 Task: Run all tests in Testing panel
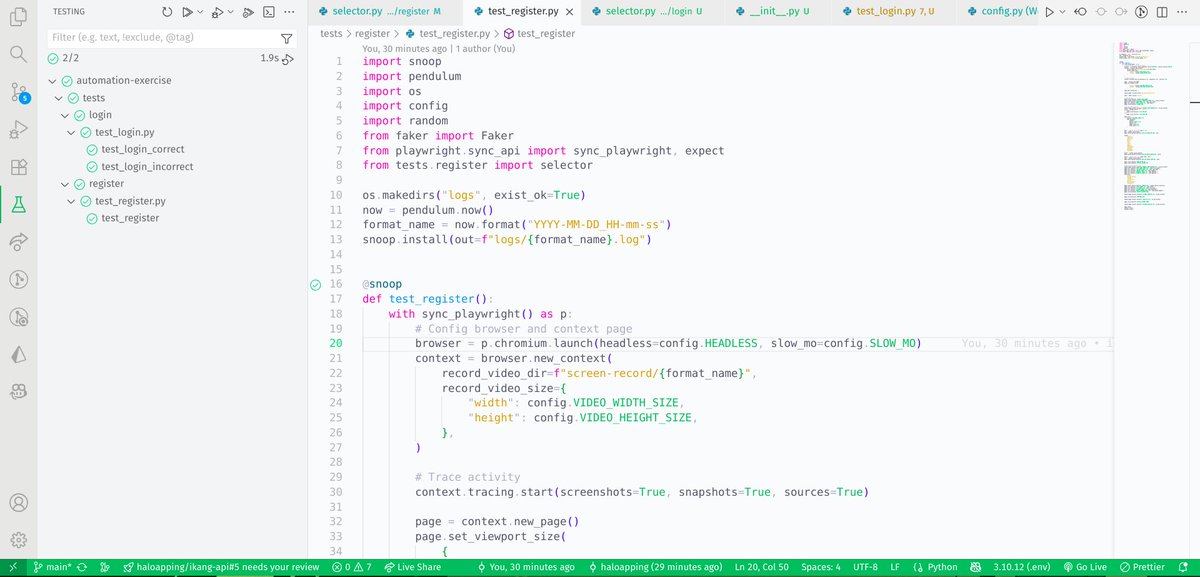click(x=187, y=12)
